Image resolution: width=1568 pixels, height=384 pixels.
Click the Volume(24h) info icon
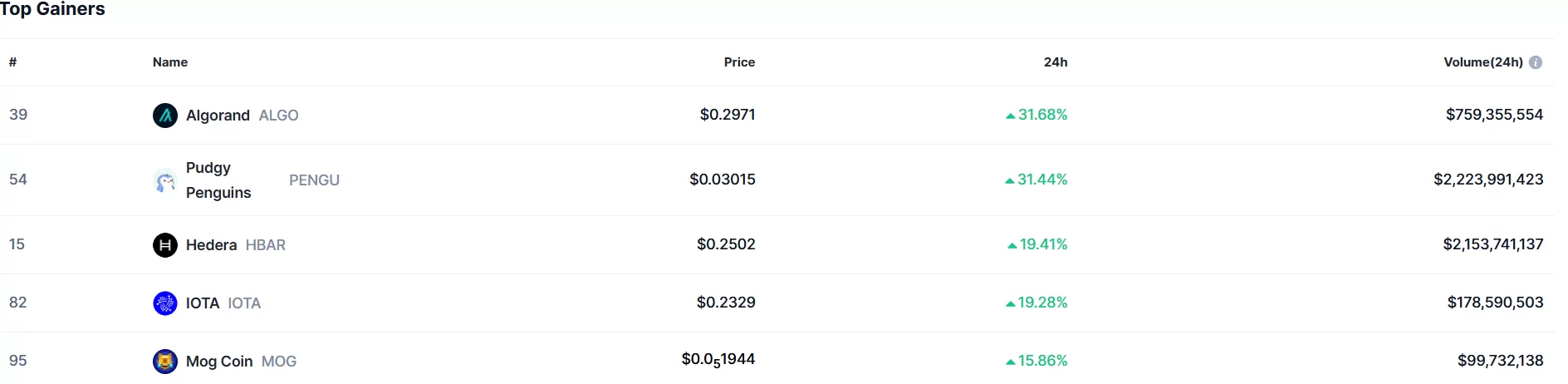click(1536, 62)
